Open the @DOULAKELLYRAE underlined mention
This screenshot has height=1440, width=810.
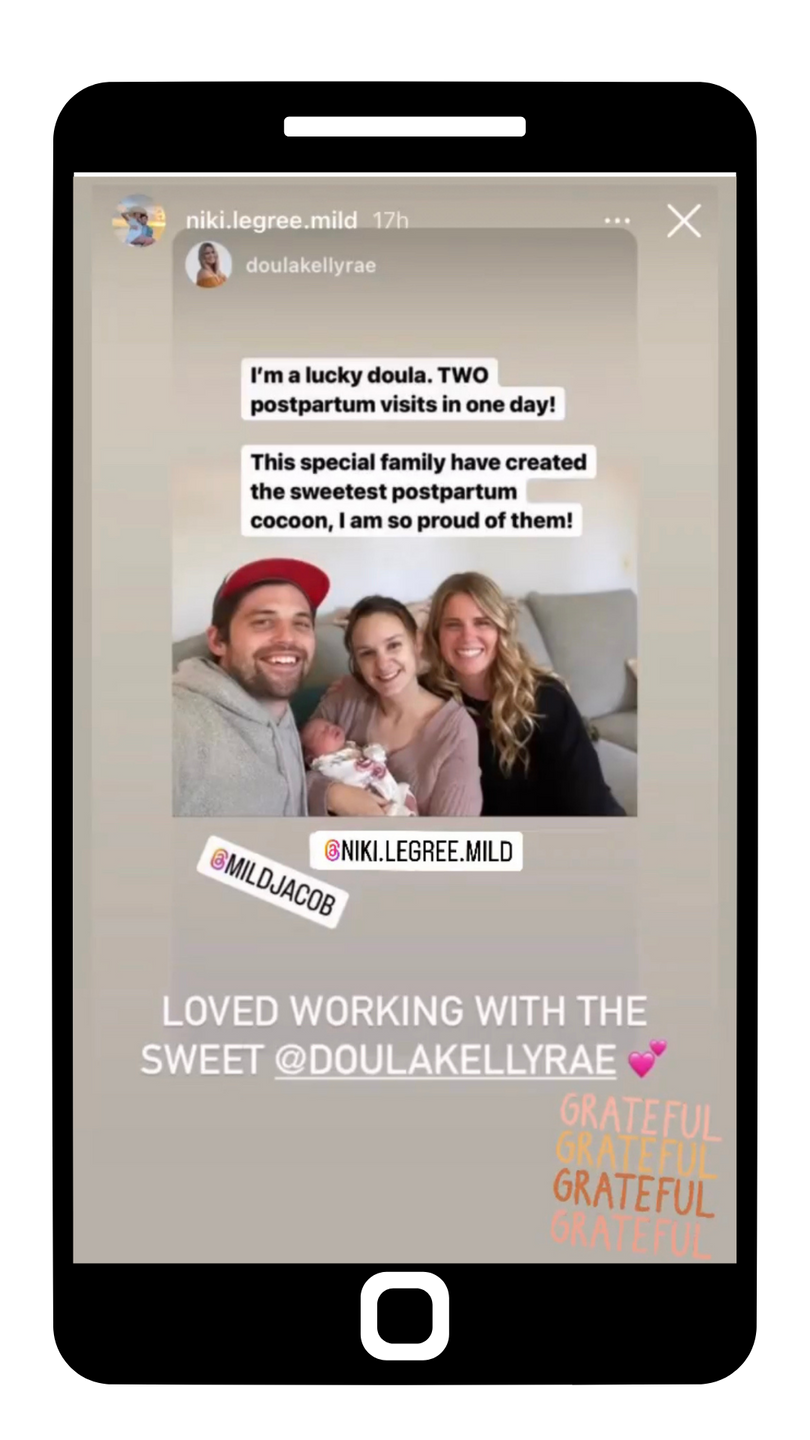tap(445, 1060)
